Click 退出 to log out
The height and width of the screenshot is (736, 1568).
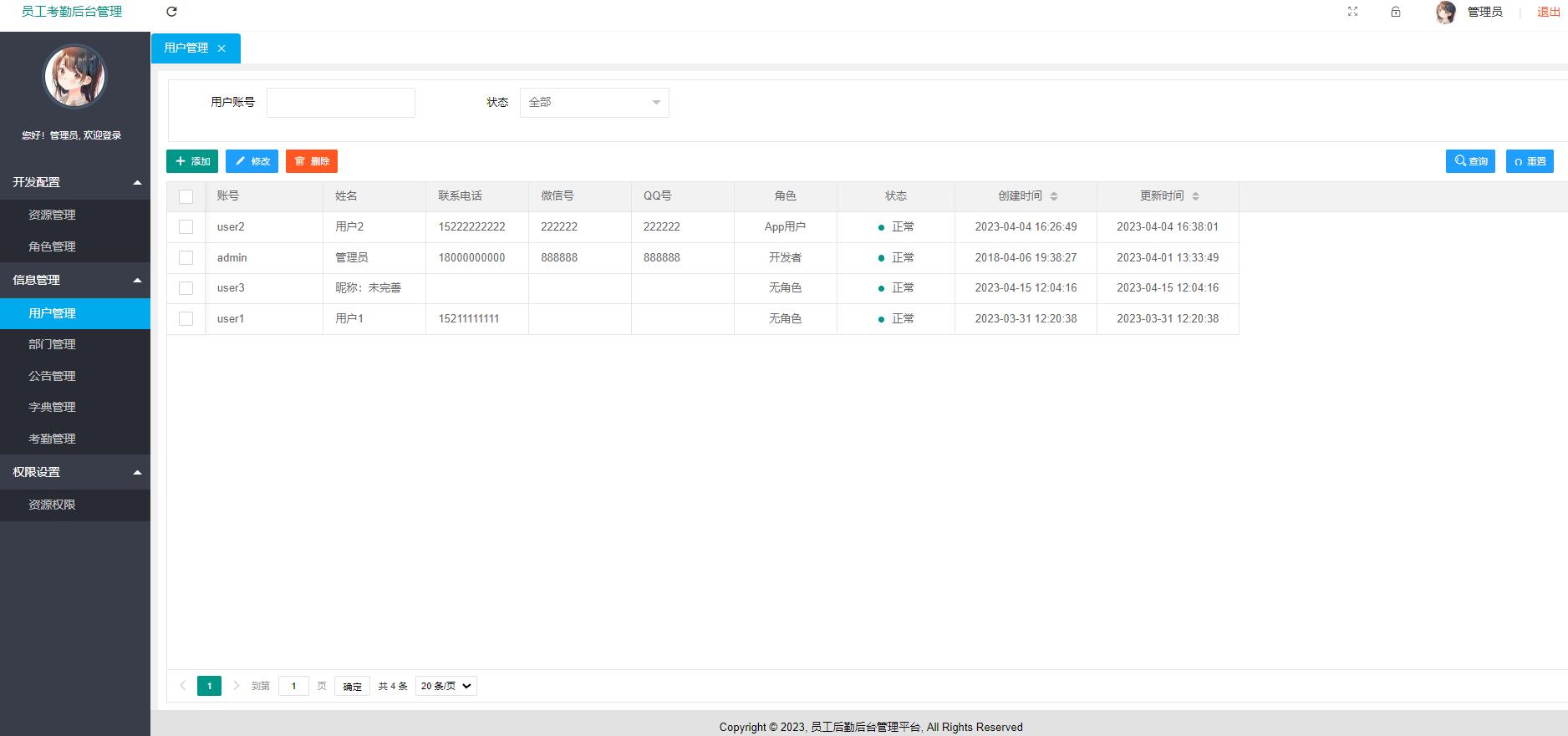(x=1549, y=12)
